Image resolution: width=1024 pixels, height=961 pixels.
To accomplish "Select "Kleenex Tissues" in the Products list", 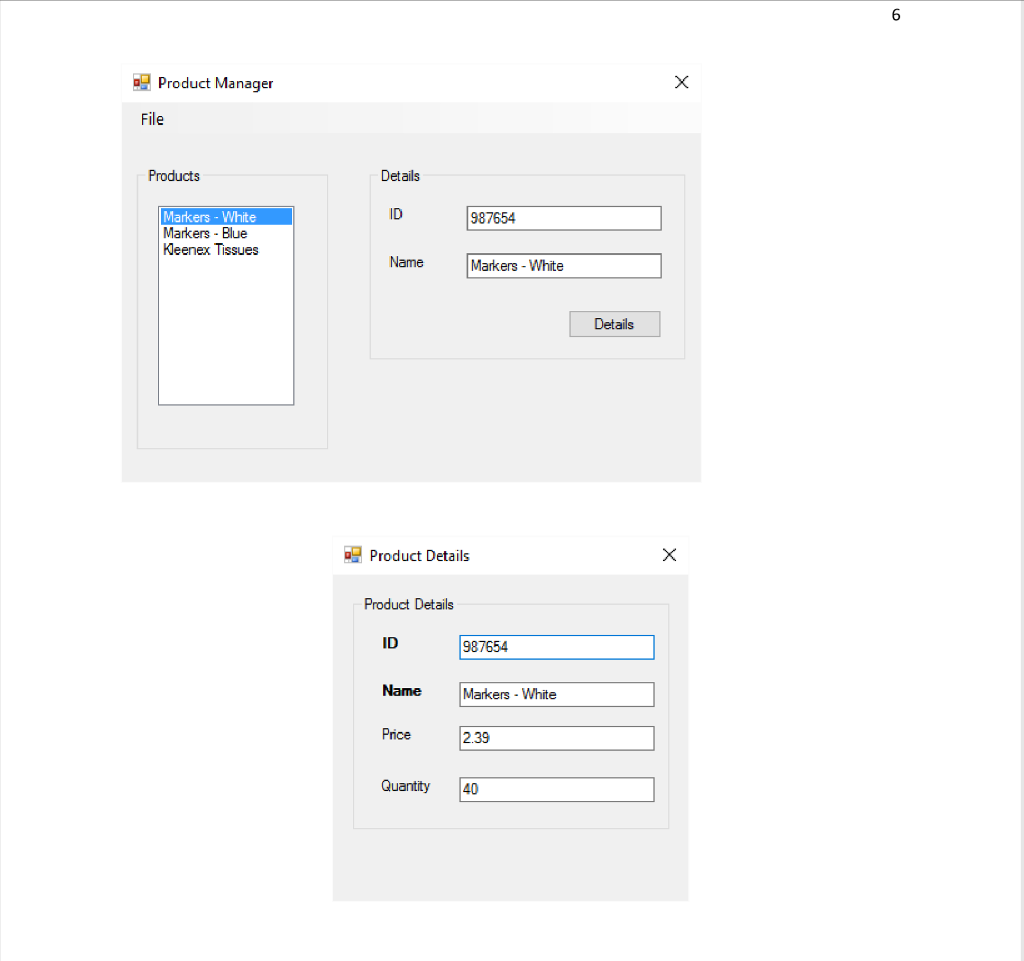I will (210, 250).
